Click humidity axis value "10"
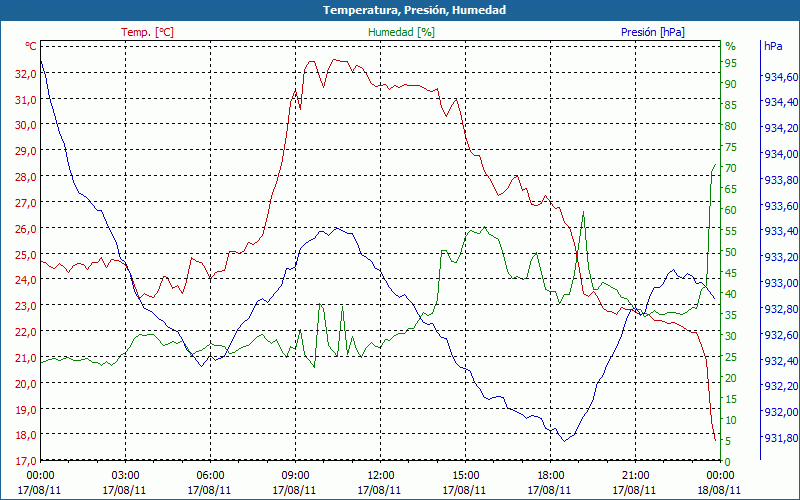Viewport: 800px width, 500px height. coord(731,420)
